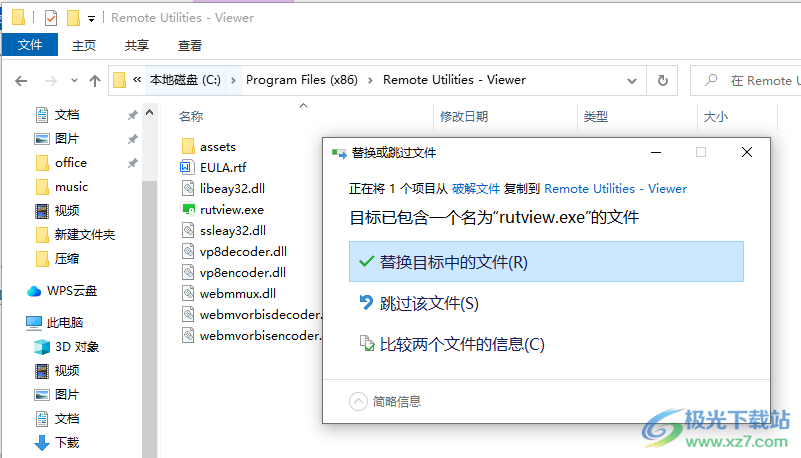The image size is (801, 458).
Task: Click the folder icon in title bar
Action: pyautogui.click(x=18, y=17)
